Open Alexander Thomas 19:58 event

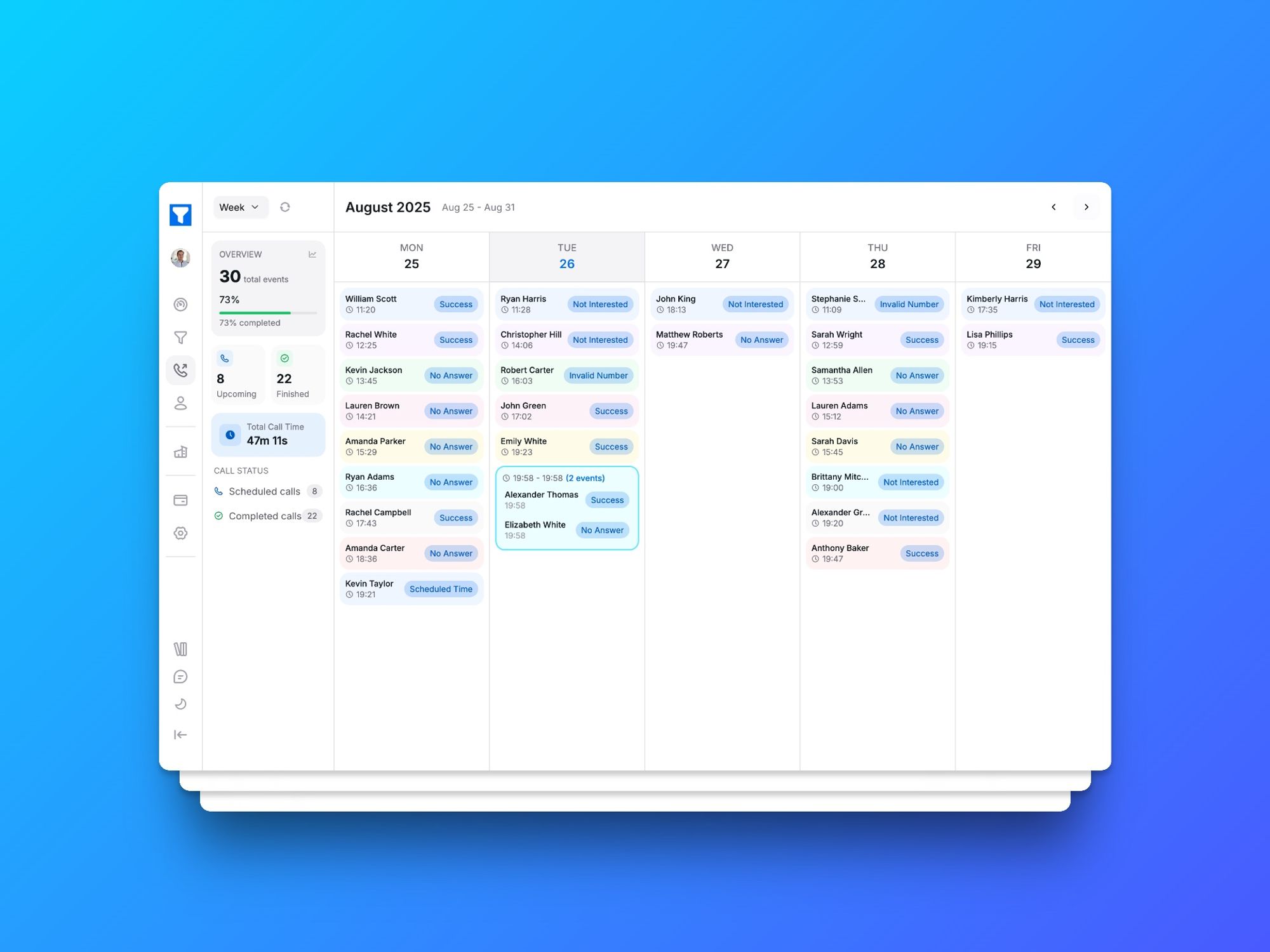tap(567, 499)
